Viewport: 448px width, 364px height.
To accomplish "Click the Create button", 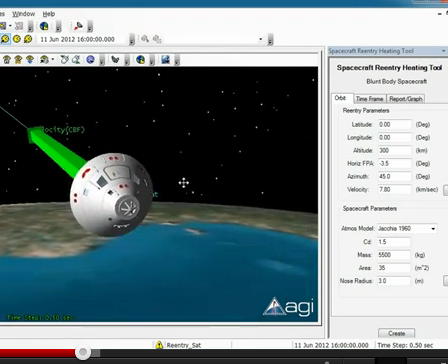I will point(396,333).
